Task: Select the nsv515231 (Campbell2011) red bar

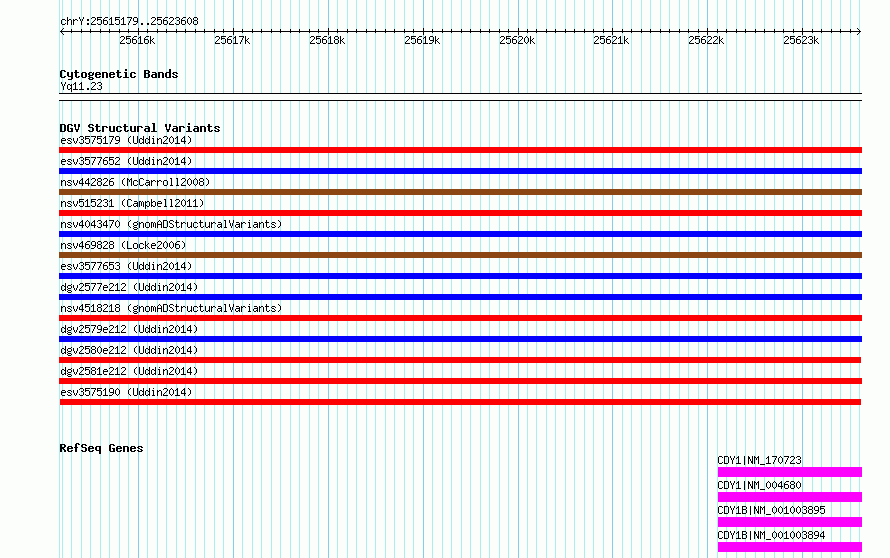Action: (x=460, y=213)
